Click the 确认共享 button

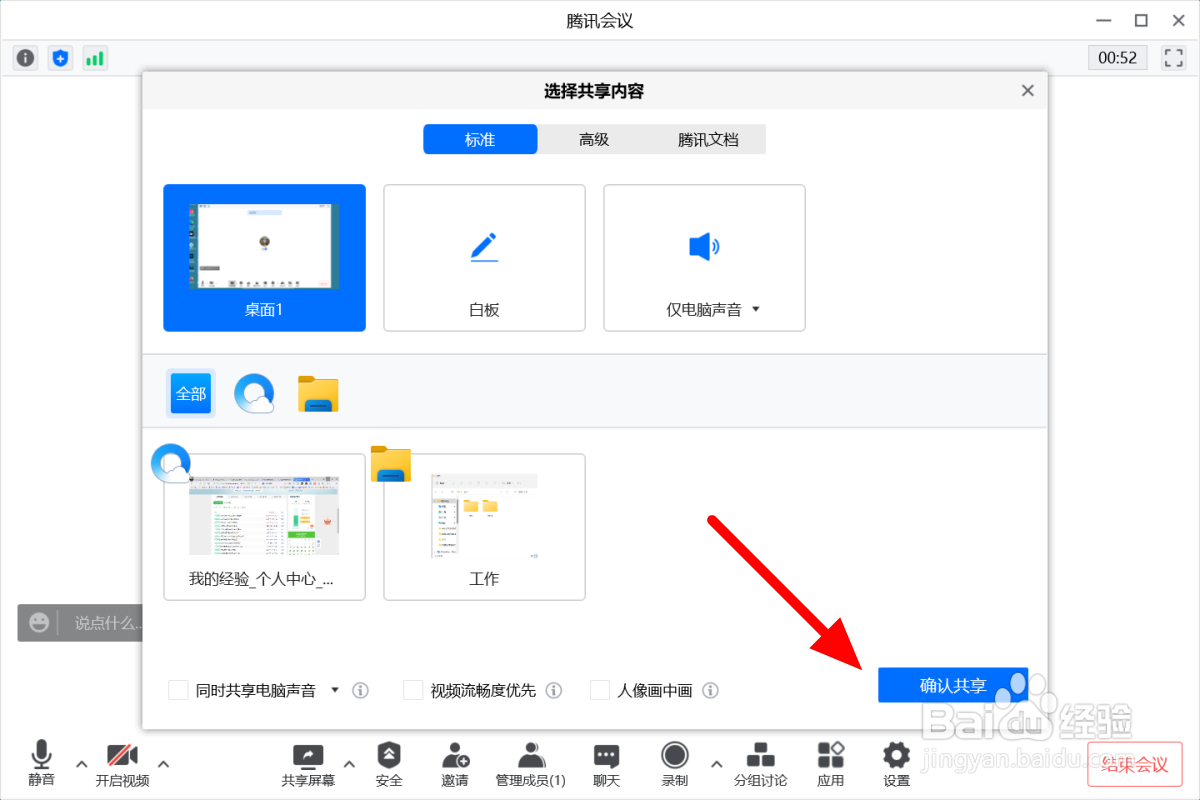click(953, 685)
